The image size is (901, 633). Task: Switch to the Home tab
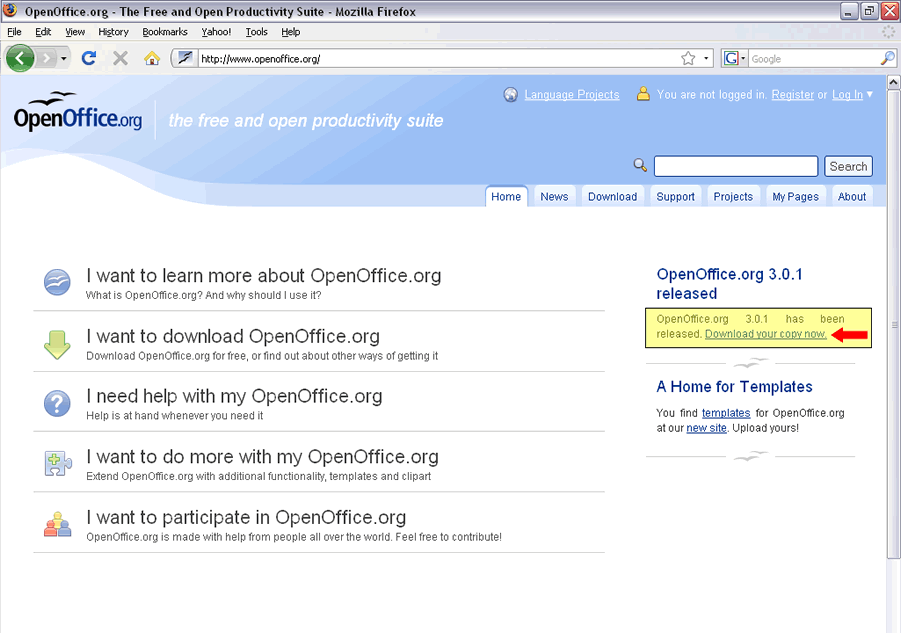(506, 196)
